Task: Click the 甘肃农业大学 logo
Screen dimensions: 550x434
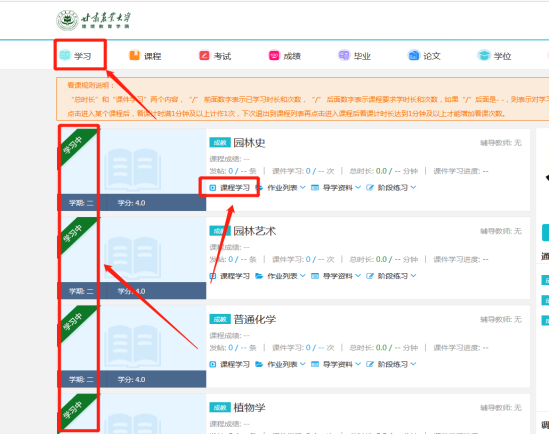Action: click(x=93, y=20)
